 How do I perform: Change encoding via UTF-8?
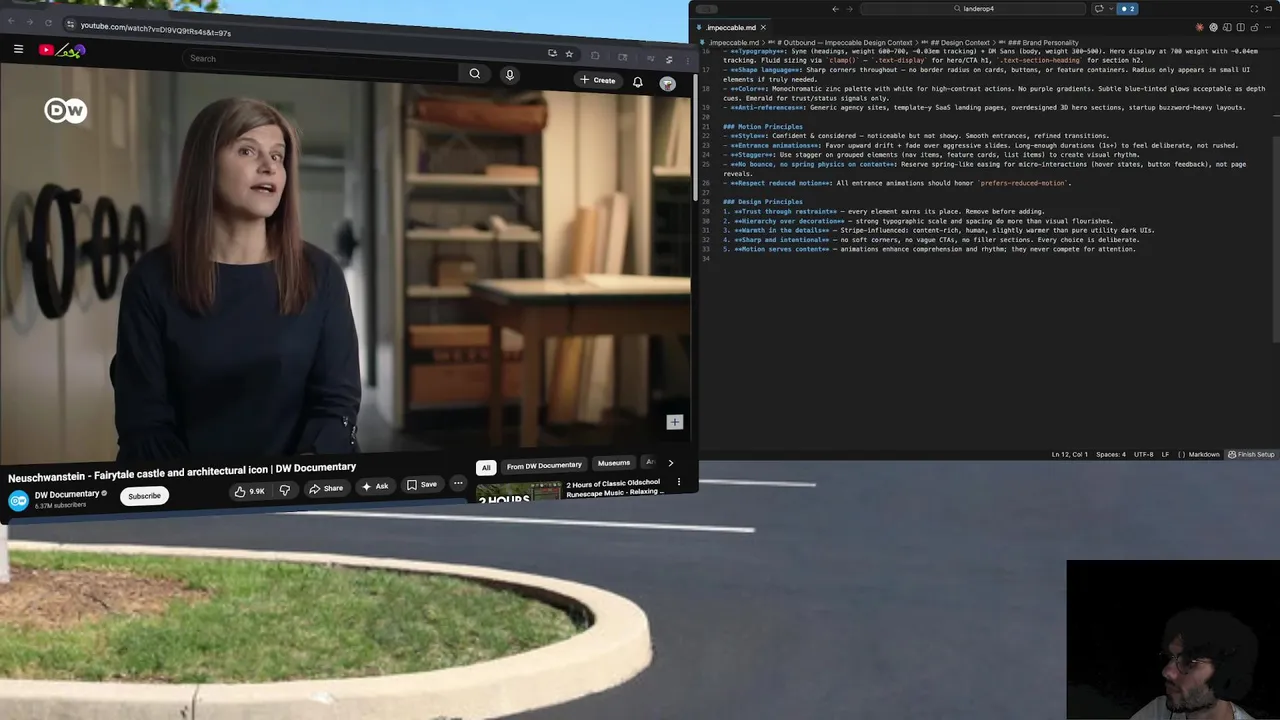[1143, 454]
